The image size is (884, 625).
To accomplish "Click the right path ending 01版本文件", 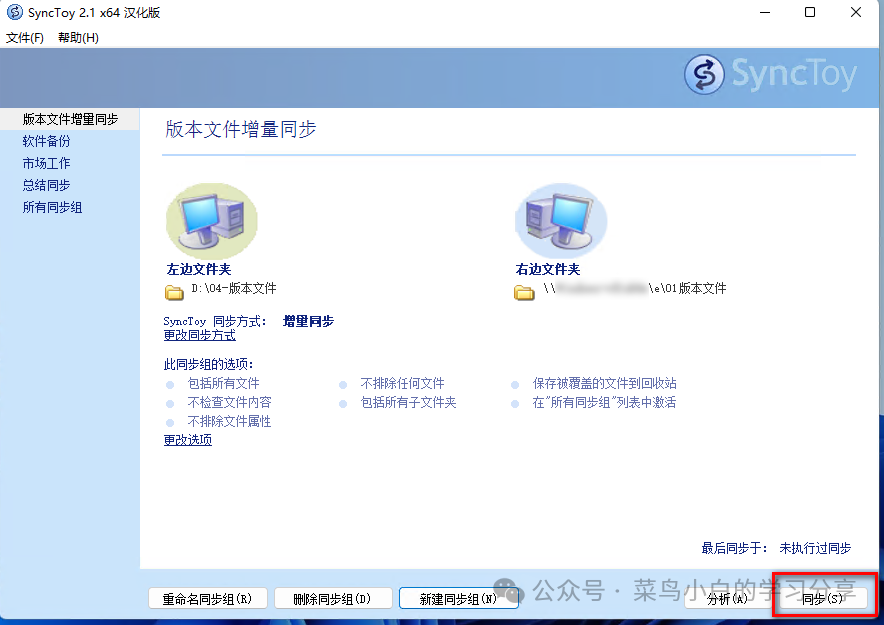I will pyautogui.click(x=635, y=289).
